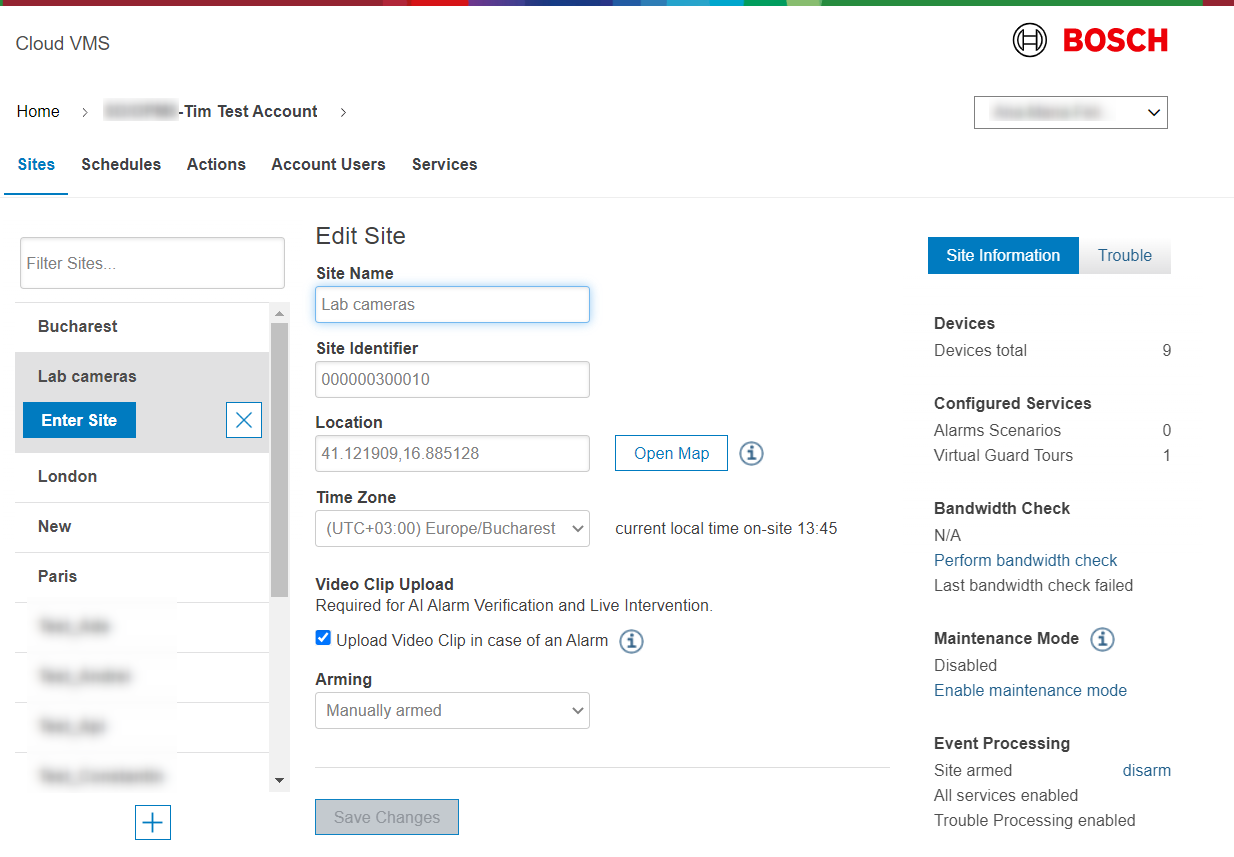This screenshot has width=1234, height=857.
Task: Click the Bosch logo icon
Action: point(1029,40)
